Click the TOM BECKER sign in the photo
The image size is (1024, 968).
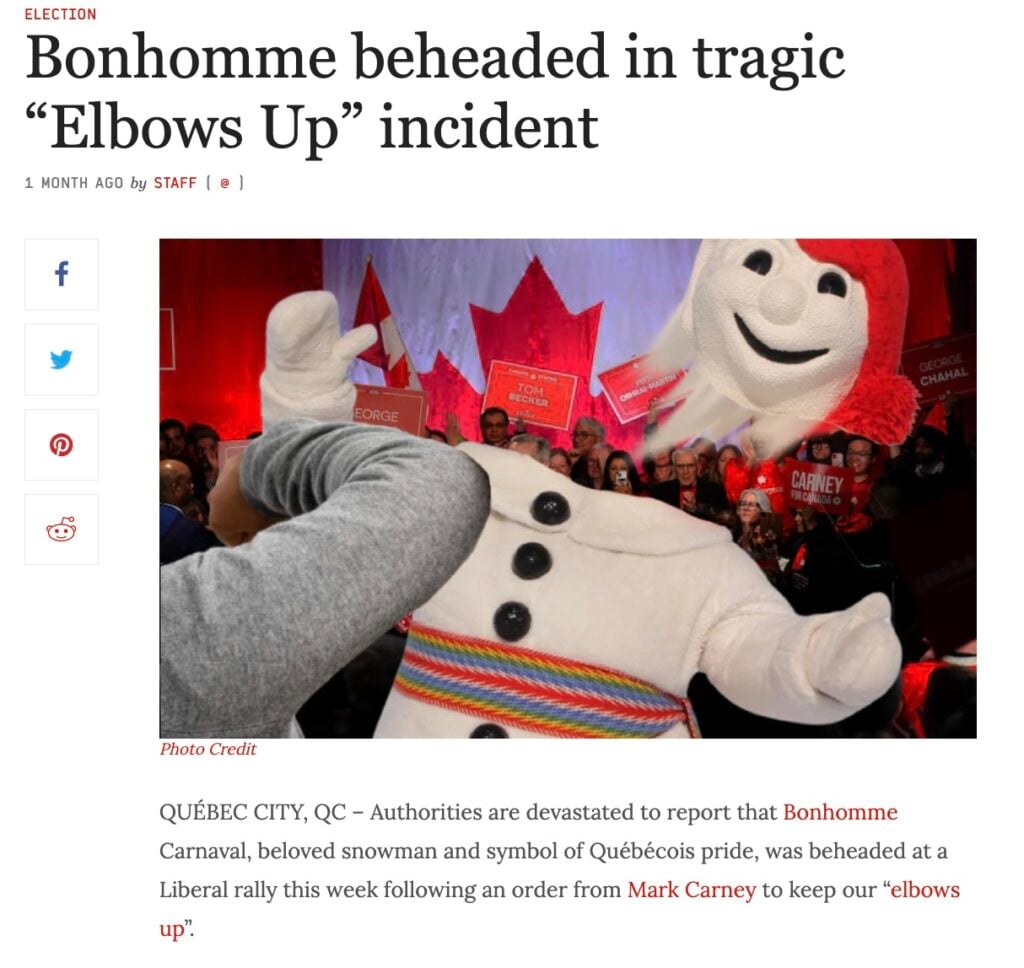(530, 393)
